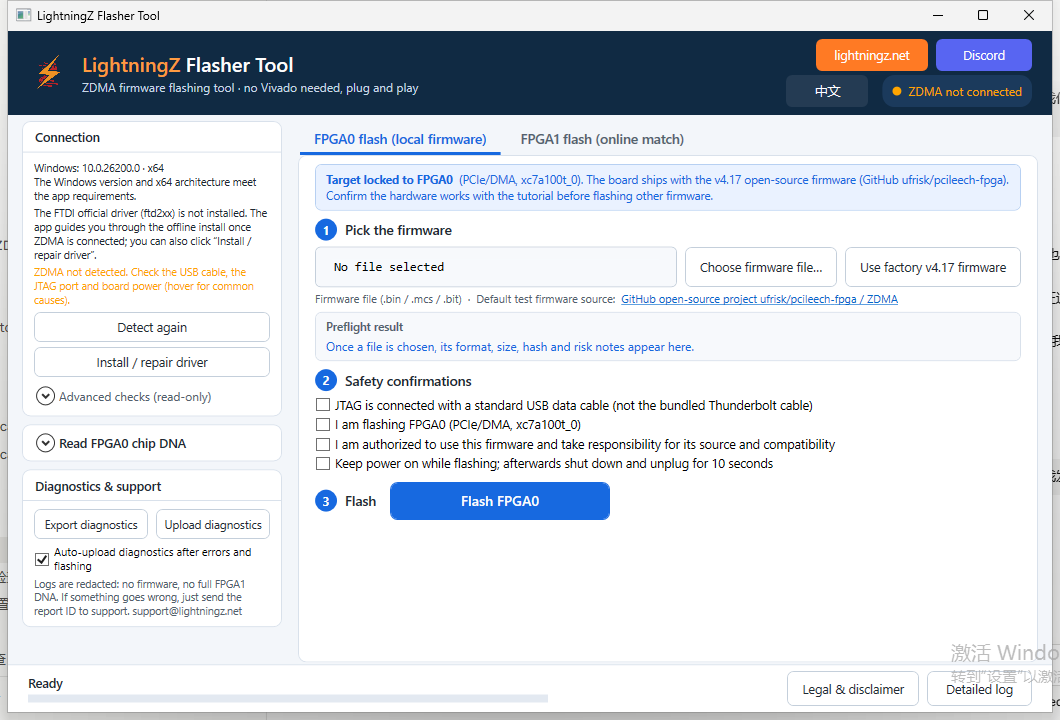Click Use factory v4.17 firmware
The width and height of the screenshot is (1060, 720).
click(x=932, y=267)
